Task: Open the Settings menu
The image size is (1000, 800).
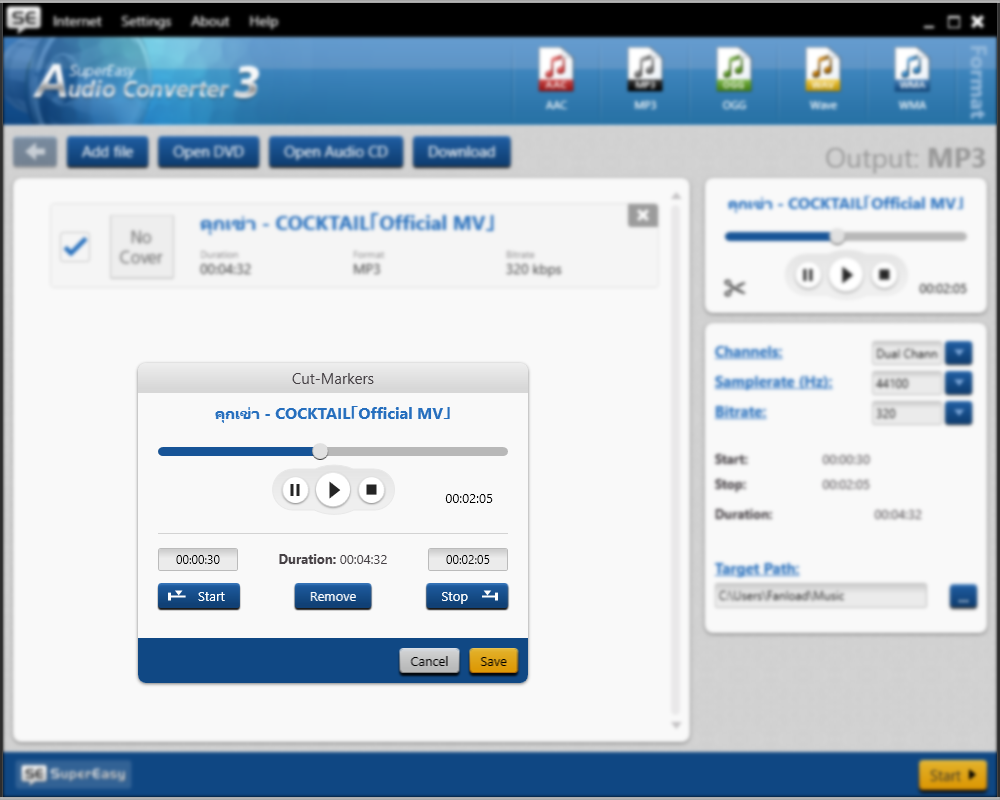Action: point(146,22)
